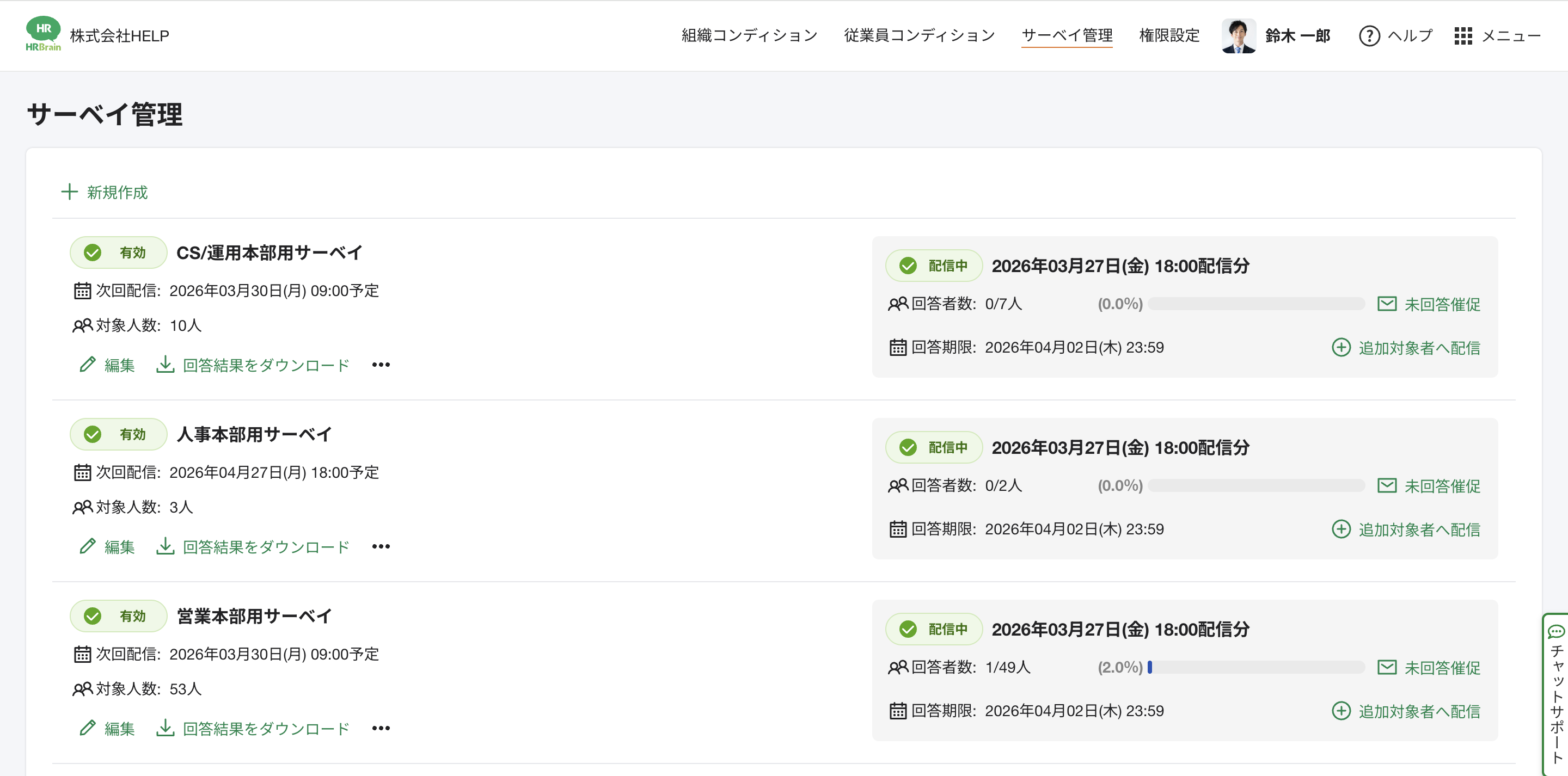Switch to 組織コンディション tab
This screenshot has width=1568, height=776.
coord(749,36)
